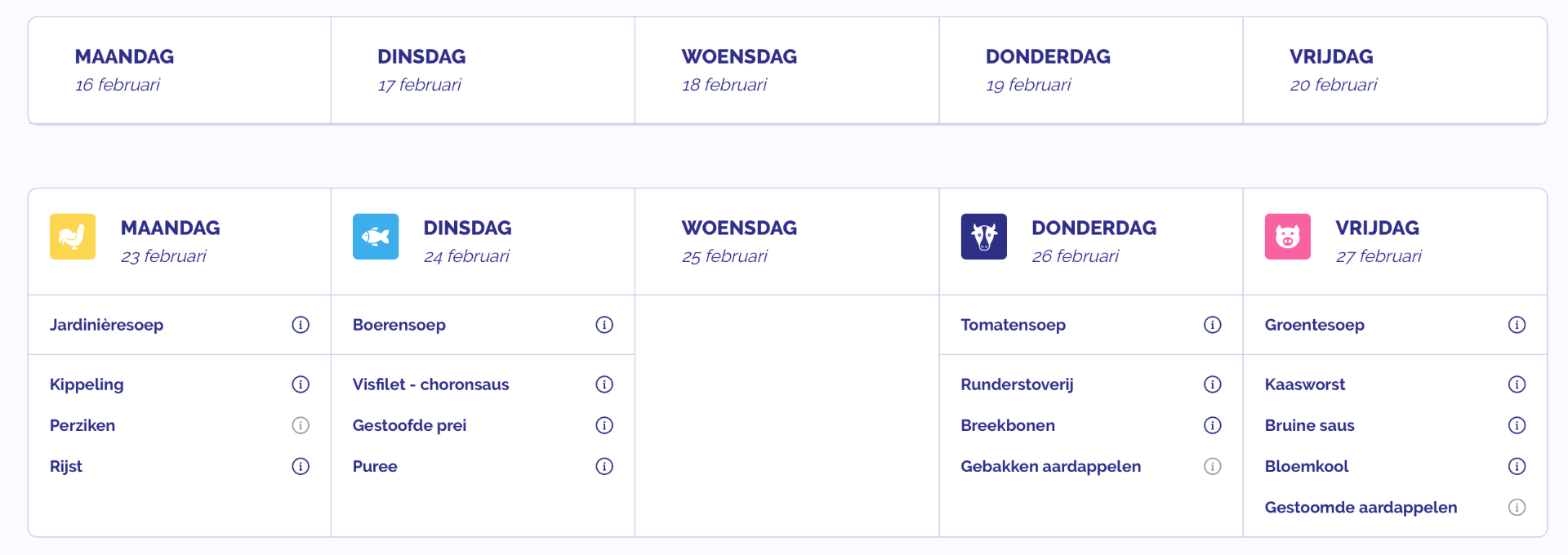Show info for Kippeling
1568x555 pixels.
click(x=301, y=384)
